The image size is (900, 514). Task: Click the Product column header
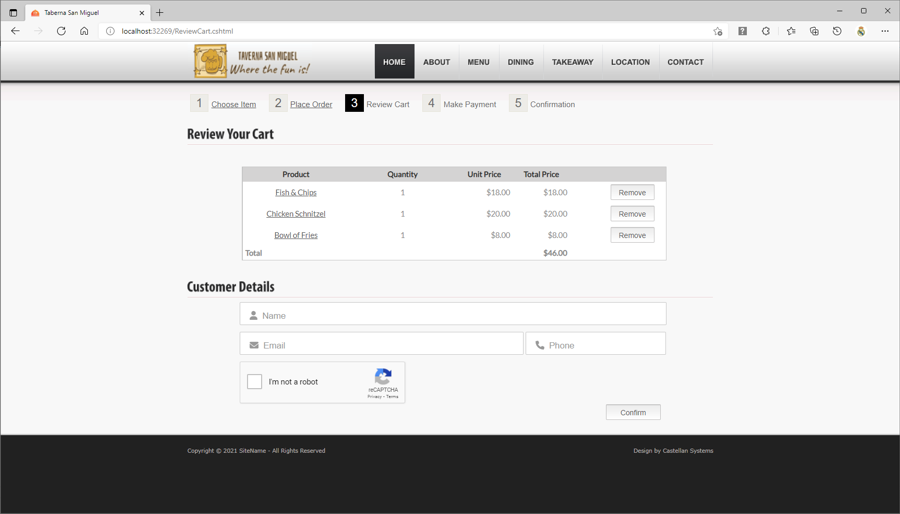[x=296, y=174]
